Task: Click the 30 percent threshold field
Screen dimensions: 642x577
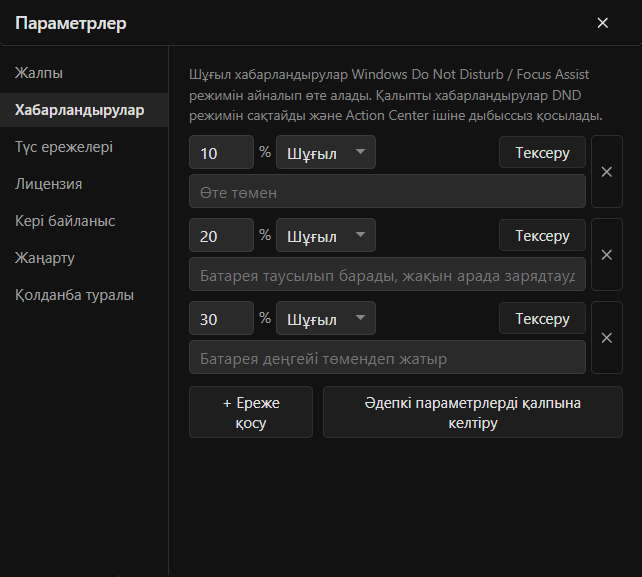Action: (221, 318)
